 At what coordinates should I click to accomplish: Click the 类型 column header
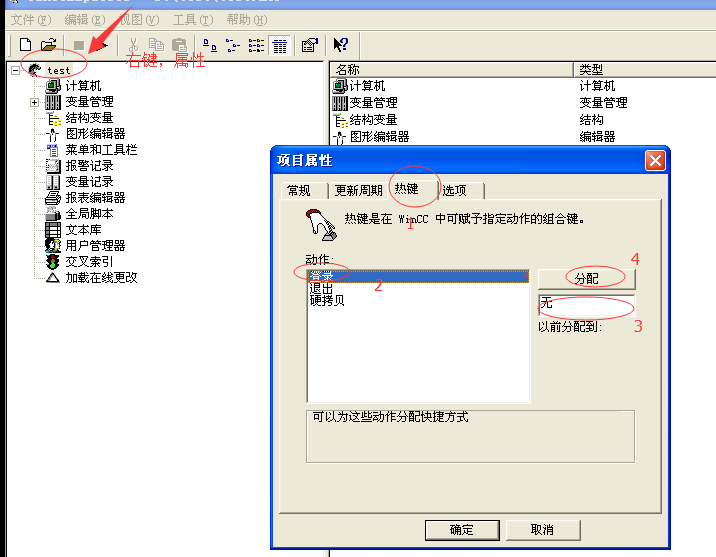pos(644,69)
